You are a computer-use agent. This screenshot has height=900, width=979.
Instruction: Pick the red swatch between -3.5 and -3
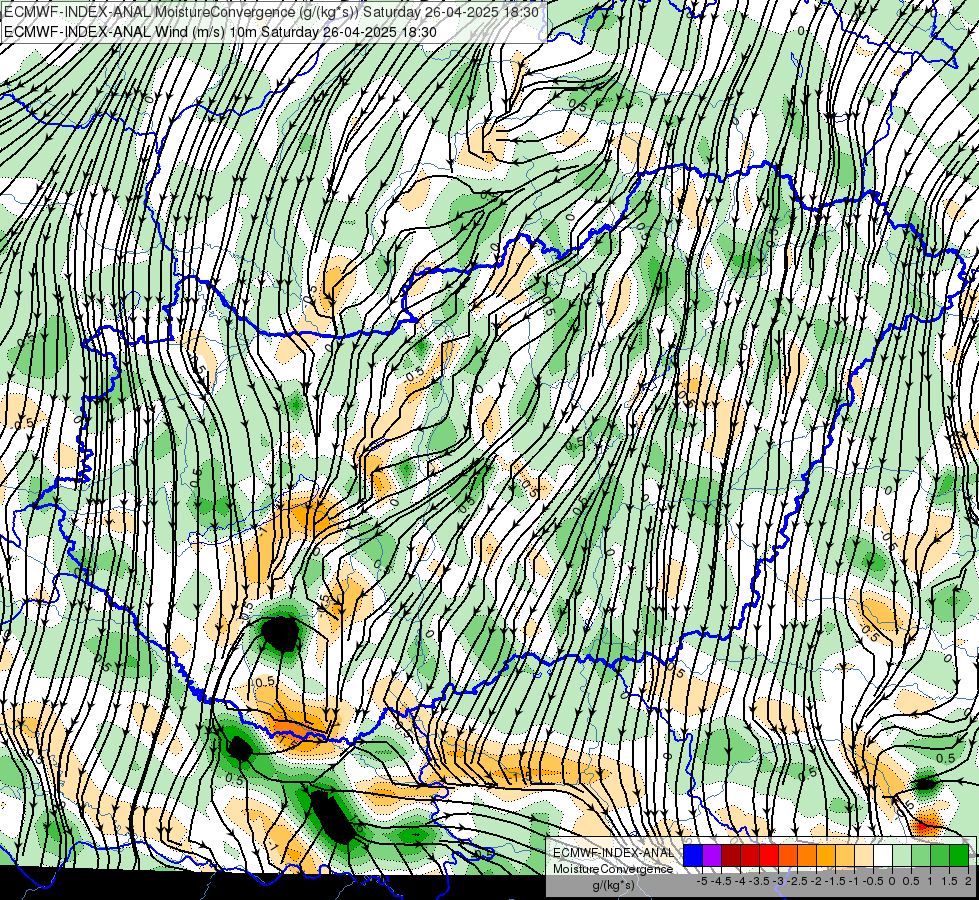(x=769, y=855)
